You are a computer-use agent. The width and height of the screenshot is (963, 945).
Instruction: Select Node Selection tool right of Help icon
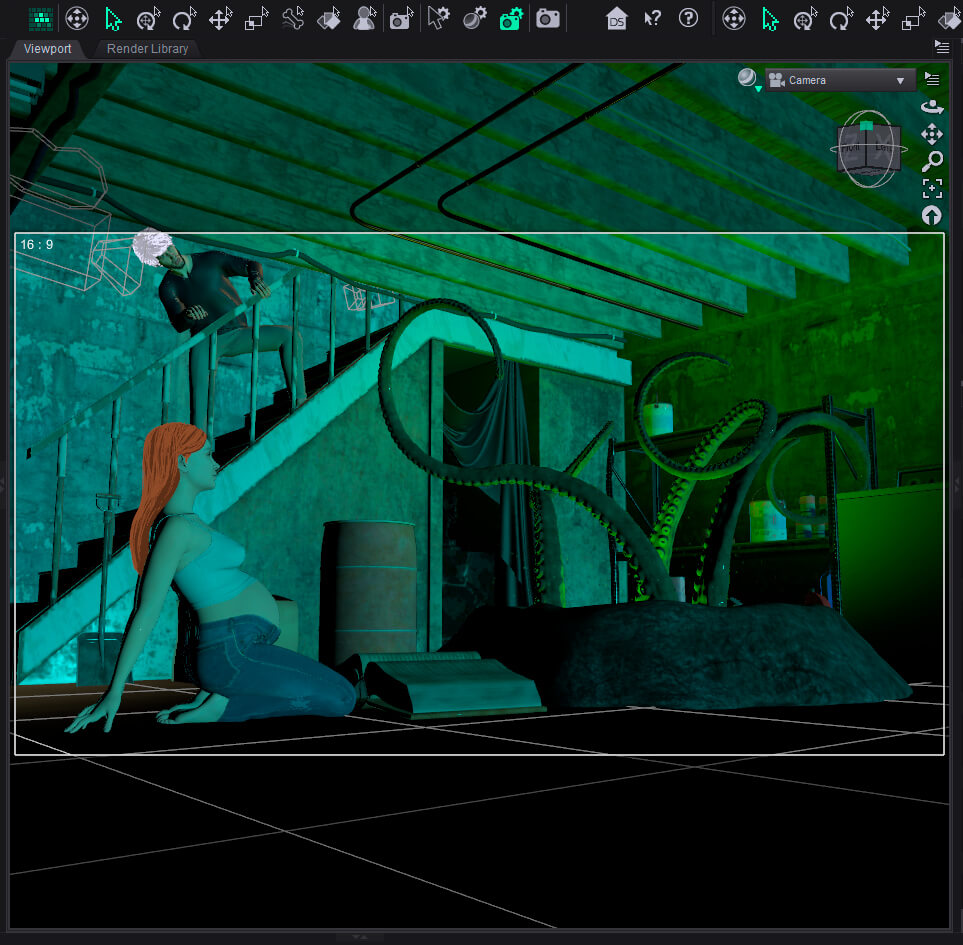click(x=770, y=19)
